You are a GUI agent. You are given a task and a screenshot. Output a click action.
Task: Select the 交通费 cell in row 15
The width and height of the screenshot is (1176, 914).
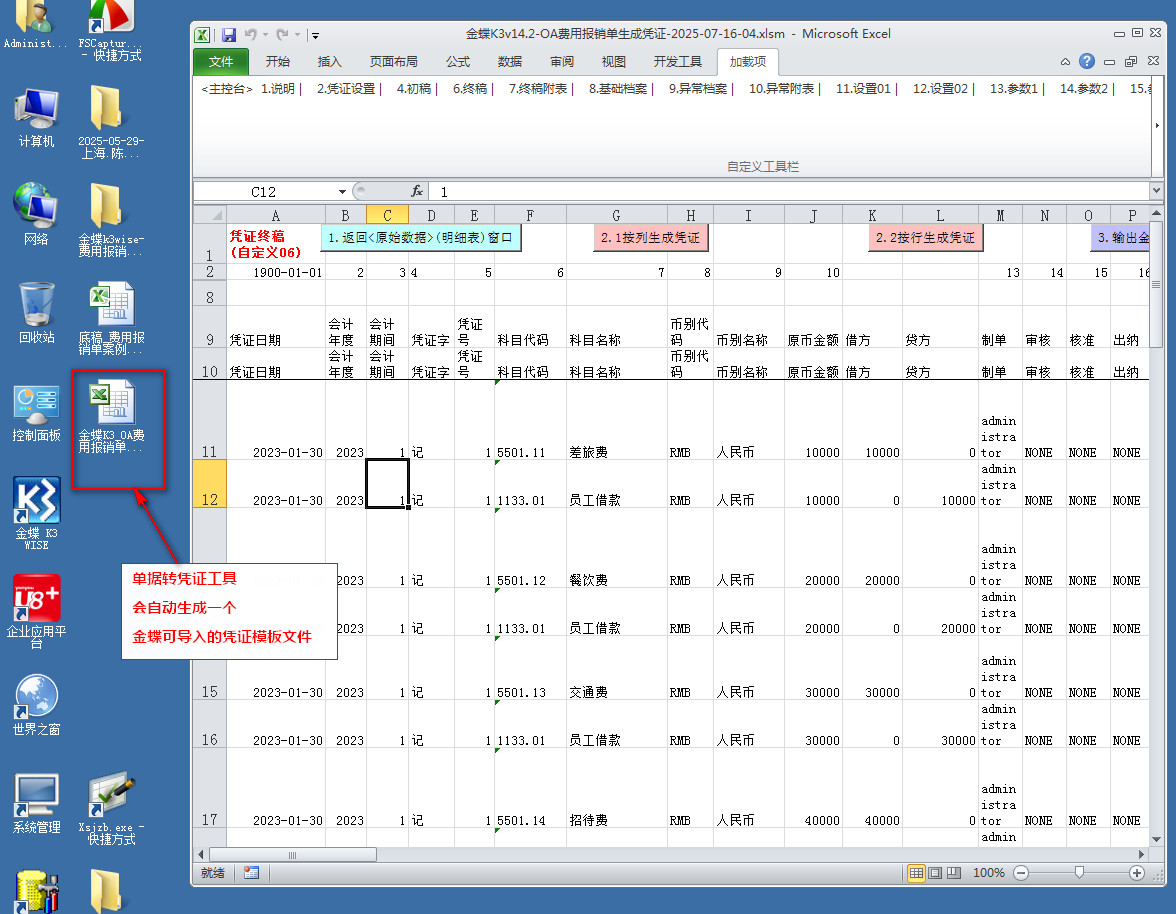(x=616, y=669)
